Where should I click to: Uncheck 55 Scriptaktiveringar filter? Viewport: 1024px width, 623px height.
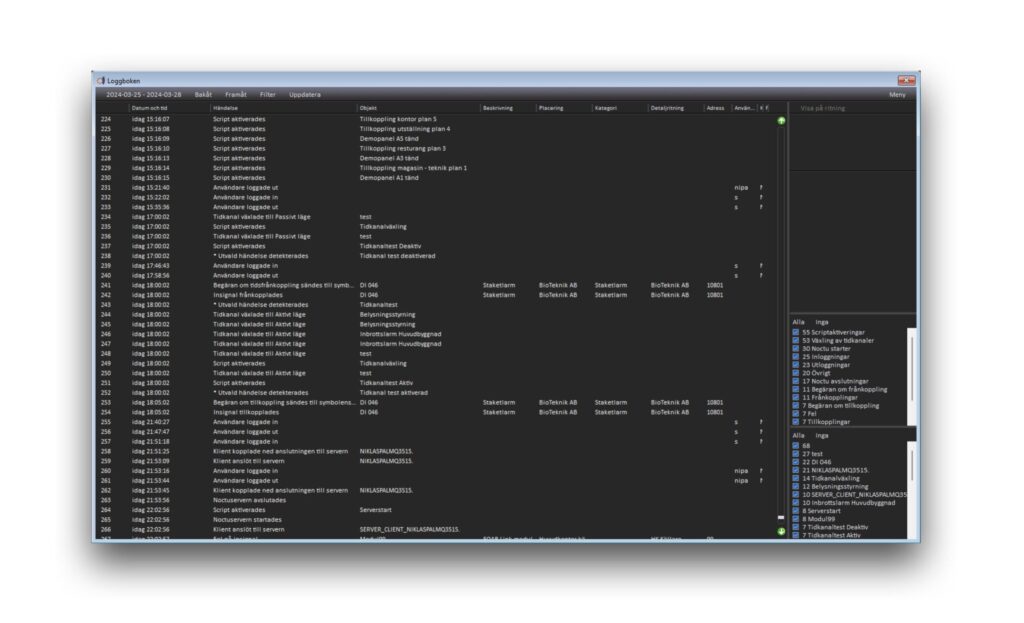point(795,332)
